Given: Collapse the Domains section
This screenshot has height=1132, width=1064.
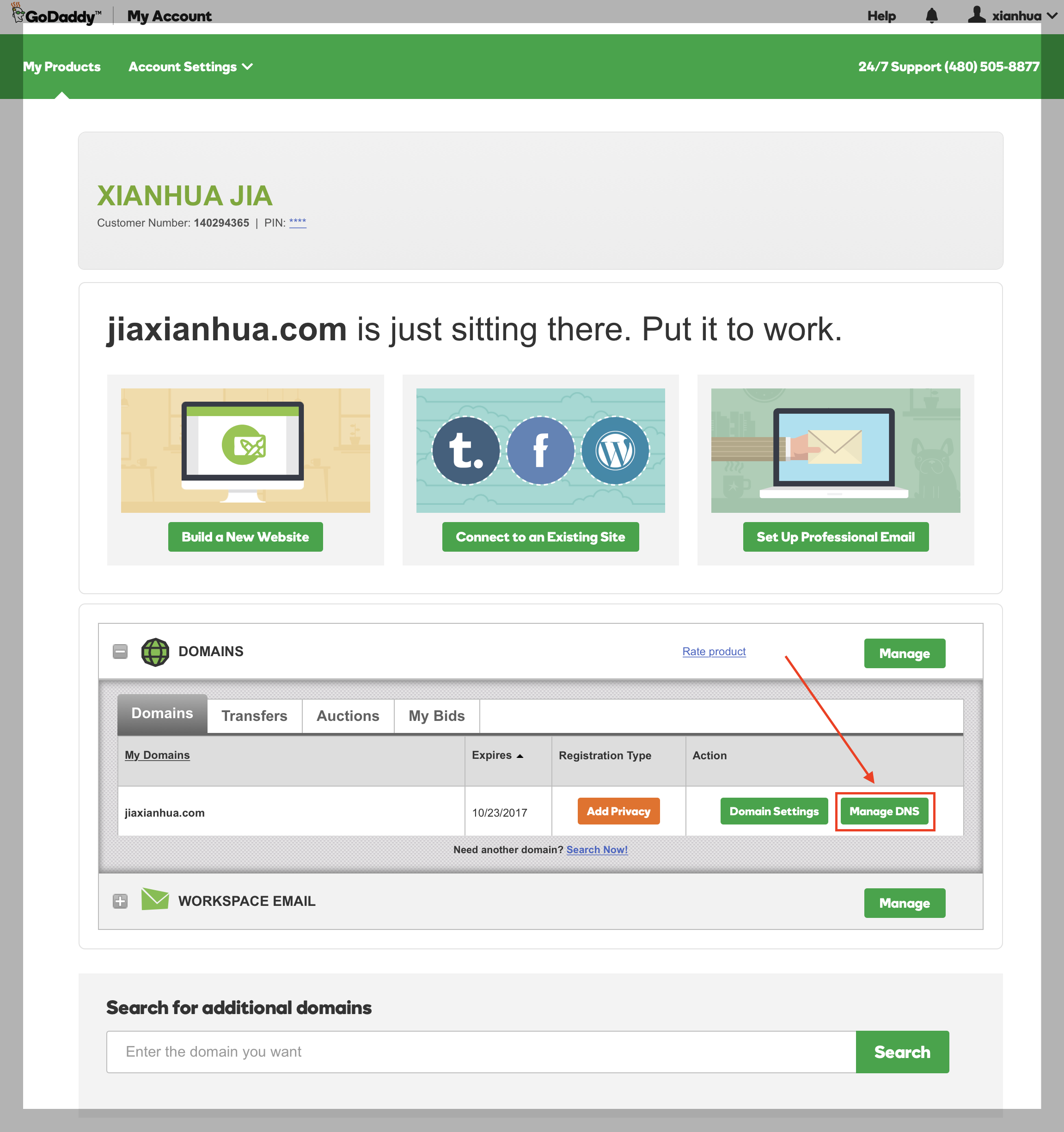Looking at the screenshot, I should [120, 652].
